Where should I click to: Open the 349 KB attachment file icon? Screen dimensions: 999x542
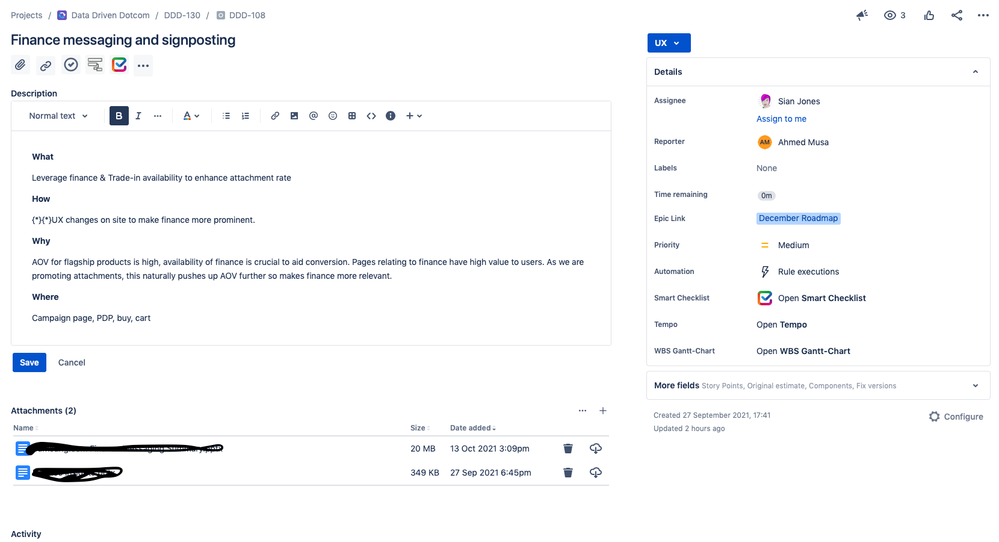(x=22, y=473)
